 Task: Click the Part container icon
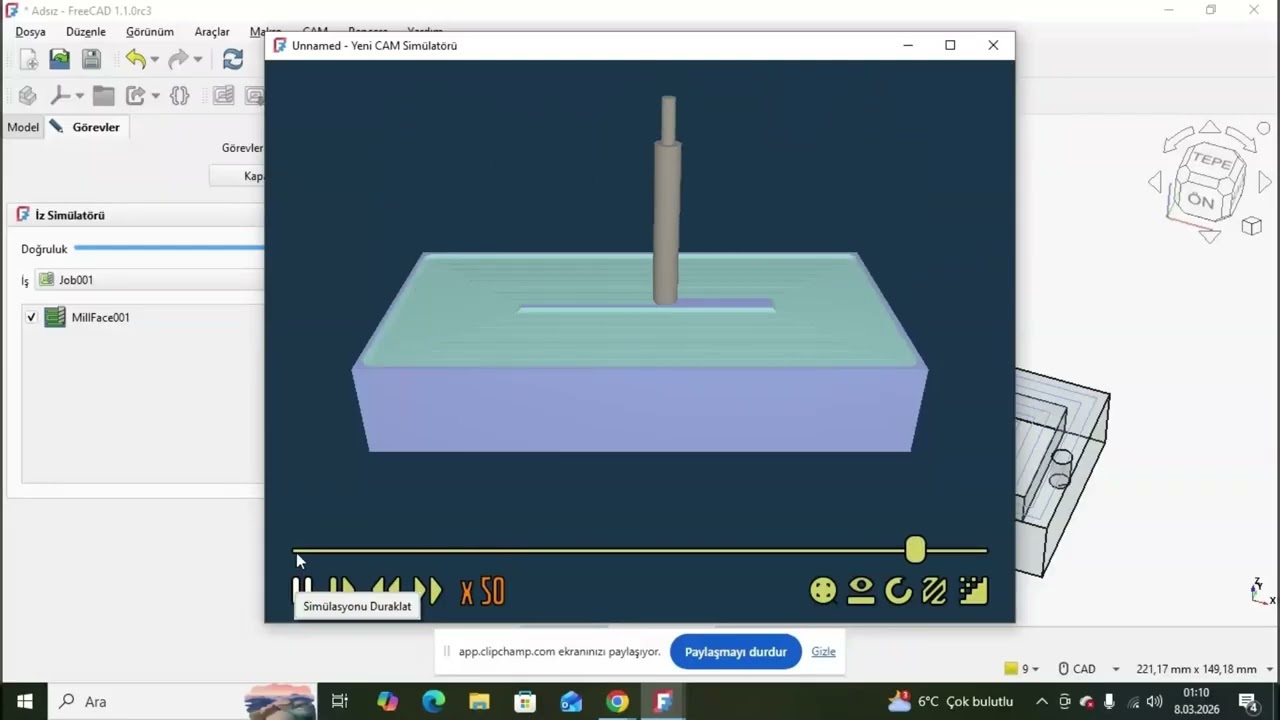point(28,96)
